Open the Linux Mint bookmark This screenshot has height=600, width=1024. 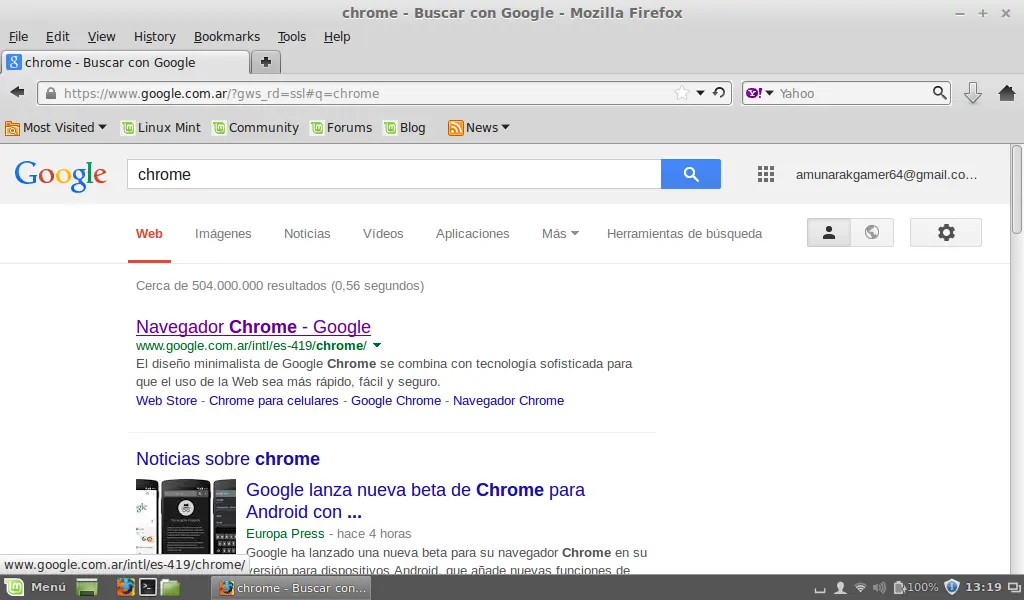point(161,127)
